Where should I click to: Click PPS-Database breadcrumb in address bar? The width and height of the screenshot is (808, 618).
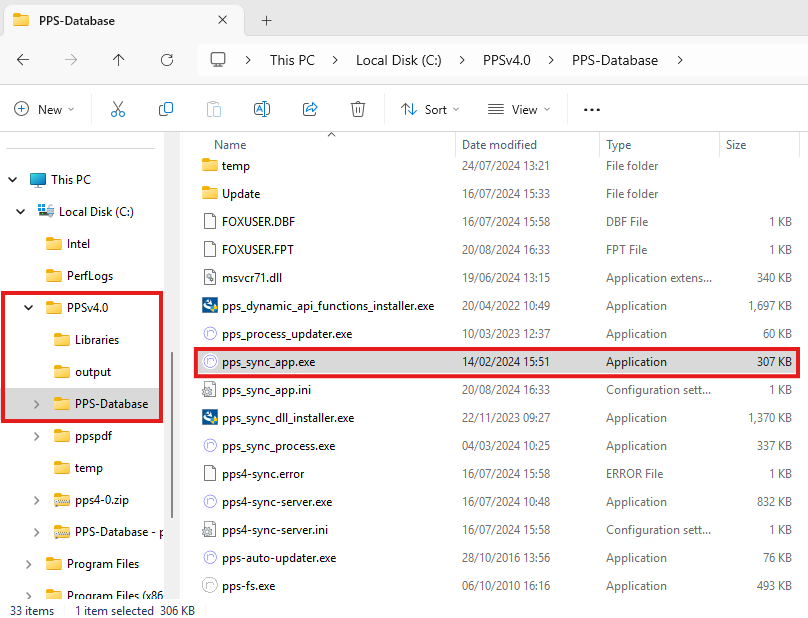[615, 60]
